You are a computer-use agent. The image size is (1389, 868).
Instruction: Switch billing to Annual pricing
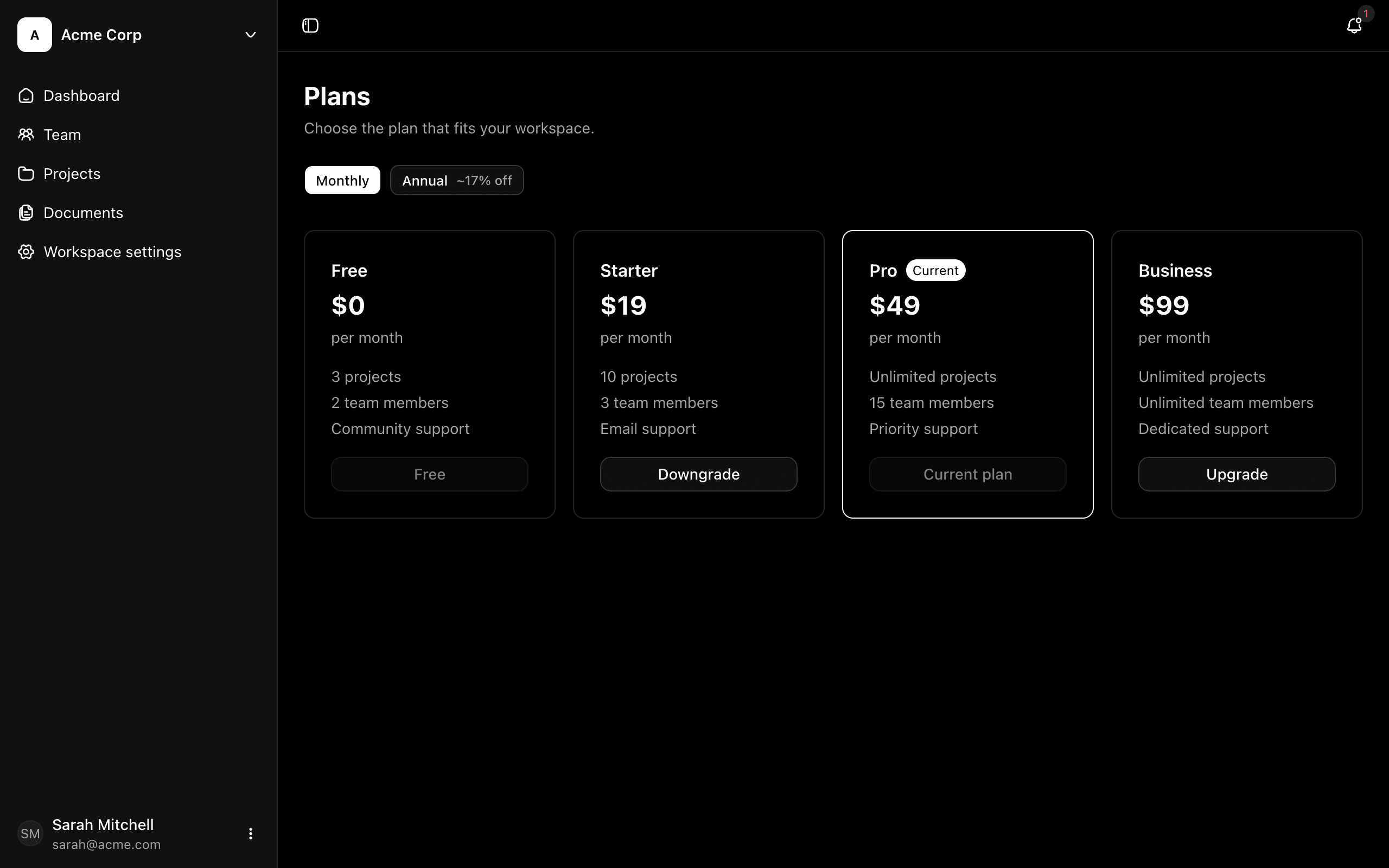pyautogui.click(x=456, y=180)
